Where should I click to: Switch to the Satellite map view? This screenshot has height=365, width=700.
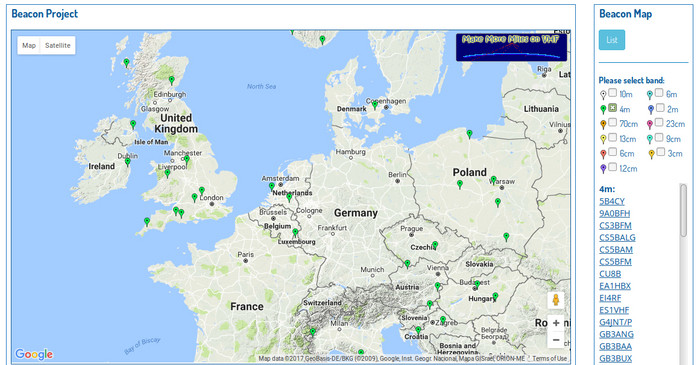pyautogui.click(x=58, y=46)
